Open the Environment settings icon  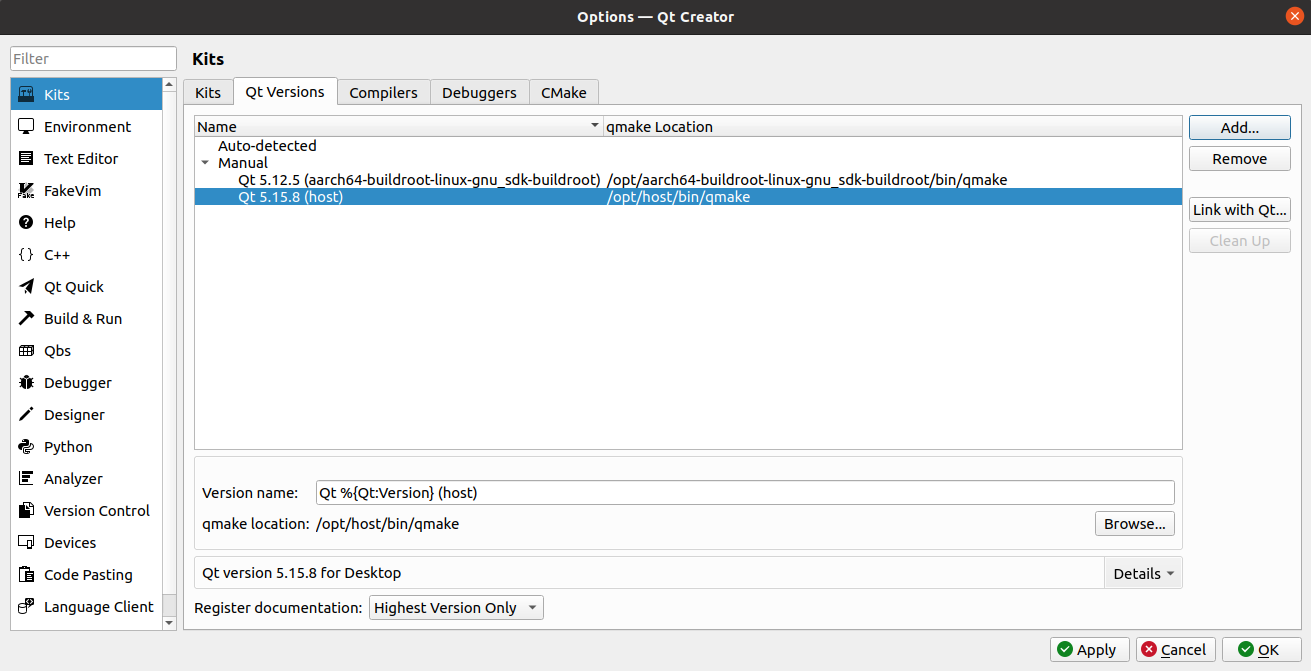tap(27, 126)
